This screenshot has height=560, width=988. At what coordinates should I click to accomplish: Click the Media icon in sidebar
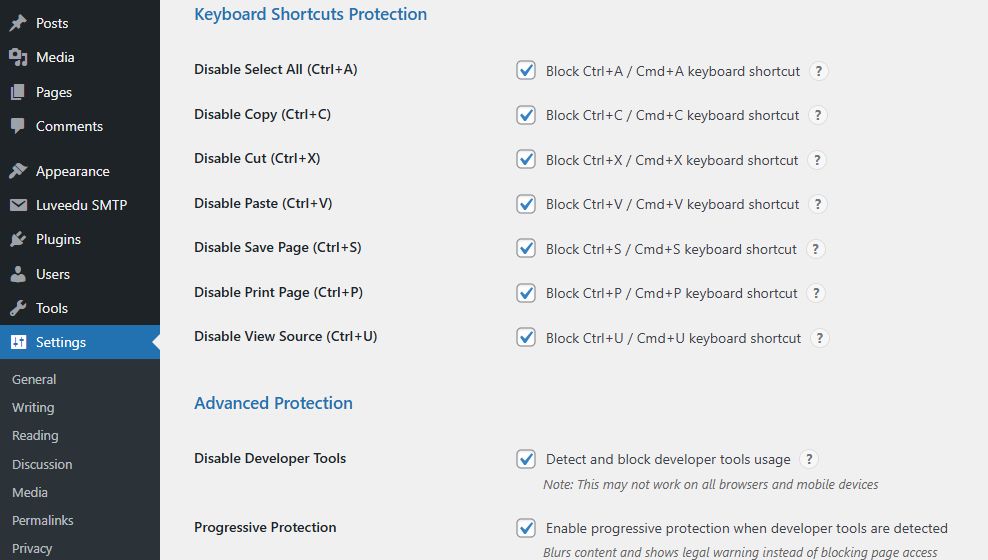coord(18,57)
